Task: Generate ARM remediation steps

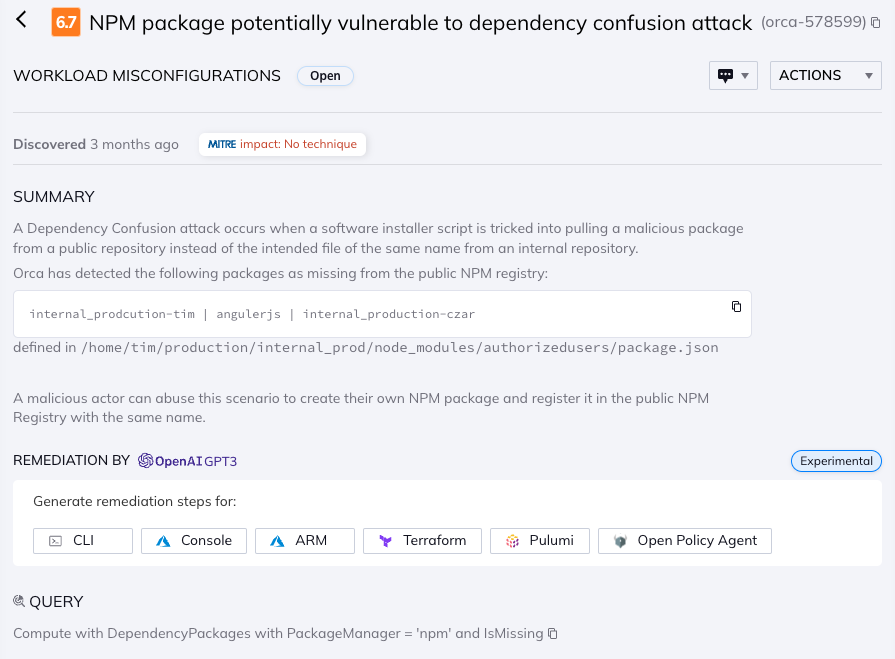Action: (x=304, y=540)
